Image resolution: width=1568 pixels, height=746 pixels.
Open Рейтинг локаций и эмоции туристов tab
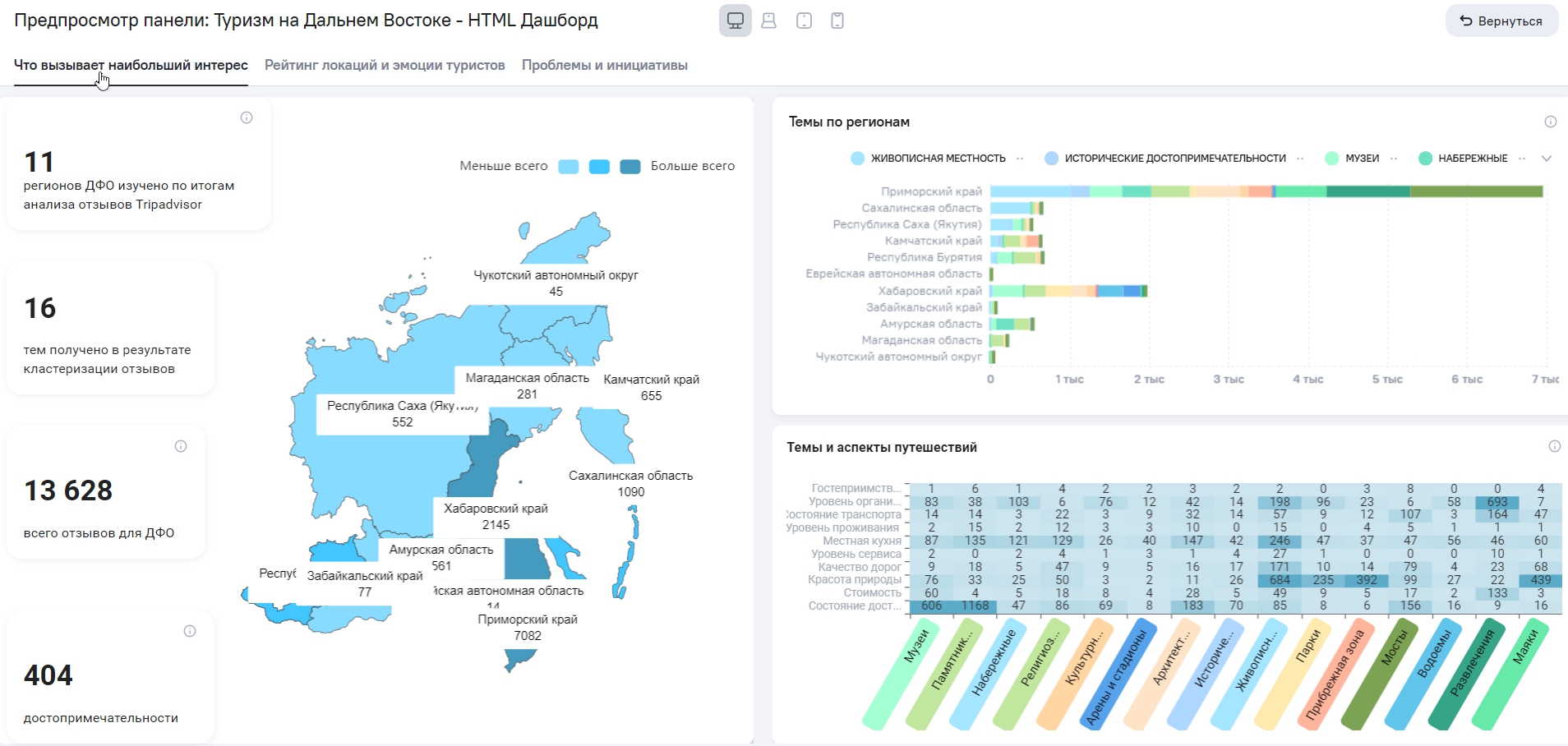[x=385, y=65]
